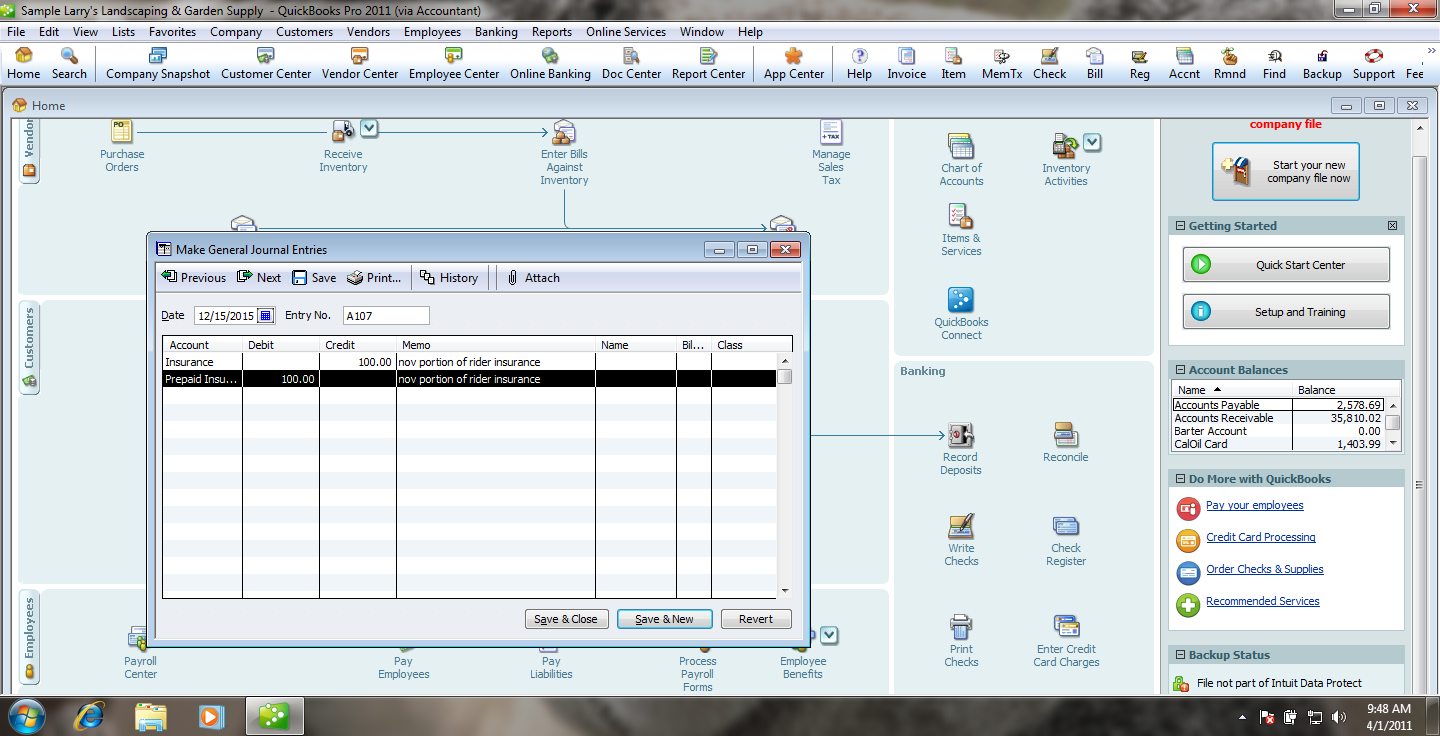Image resolution: width=1440 pixels, height=736 pixels.
Task: Open Record Deposits on Home page
Action: point(961,449)
